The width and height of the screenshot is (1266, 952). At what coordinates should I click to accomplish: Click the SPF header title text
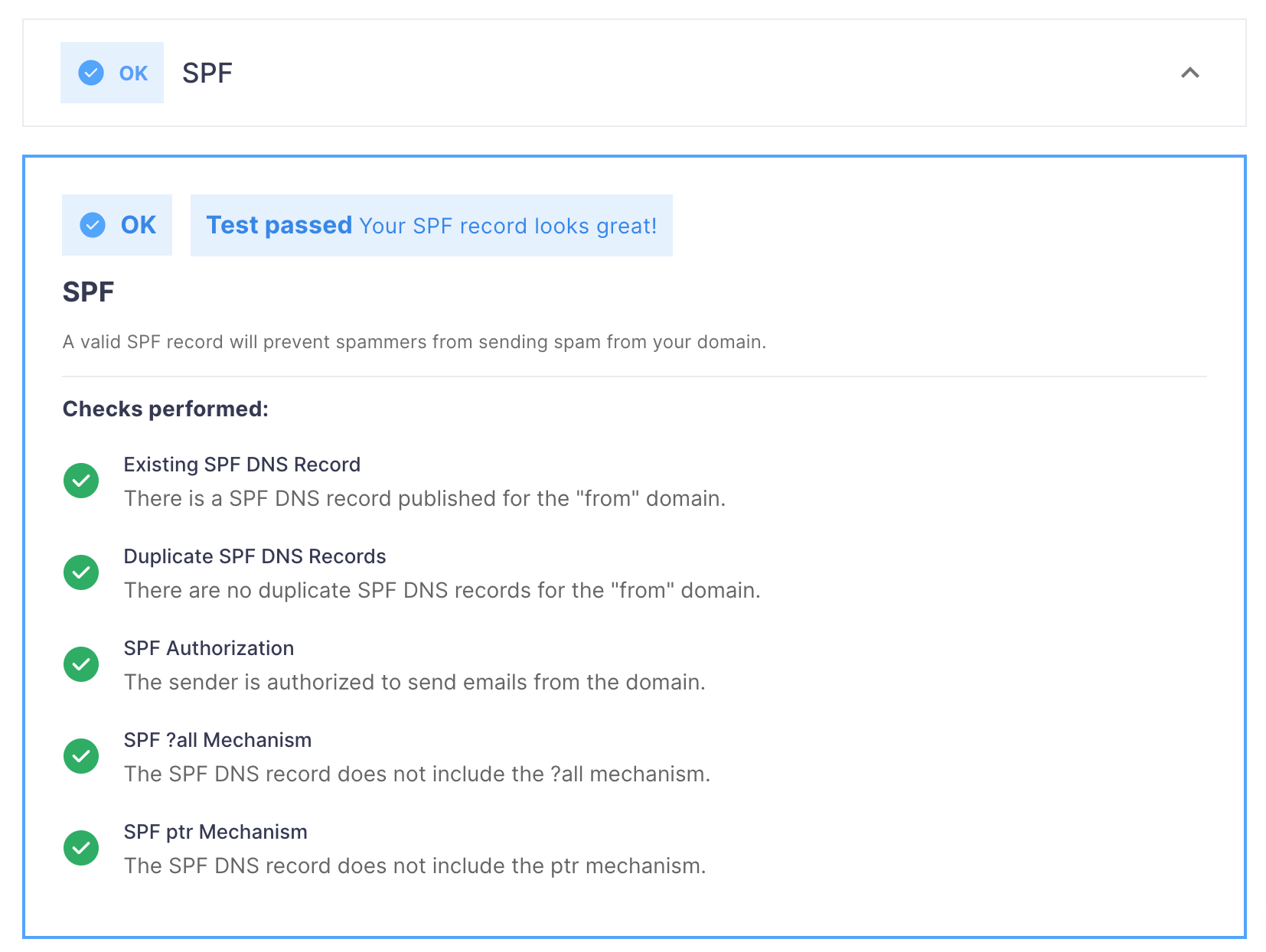(207, 73)
